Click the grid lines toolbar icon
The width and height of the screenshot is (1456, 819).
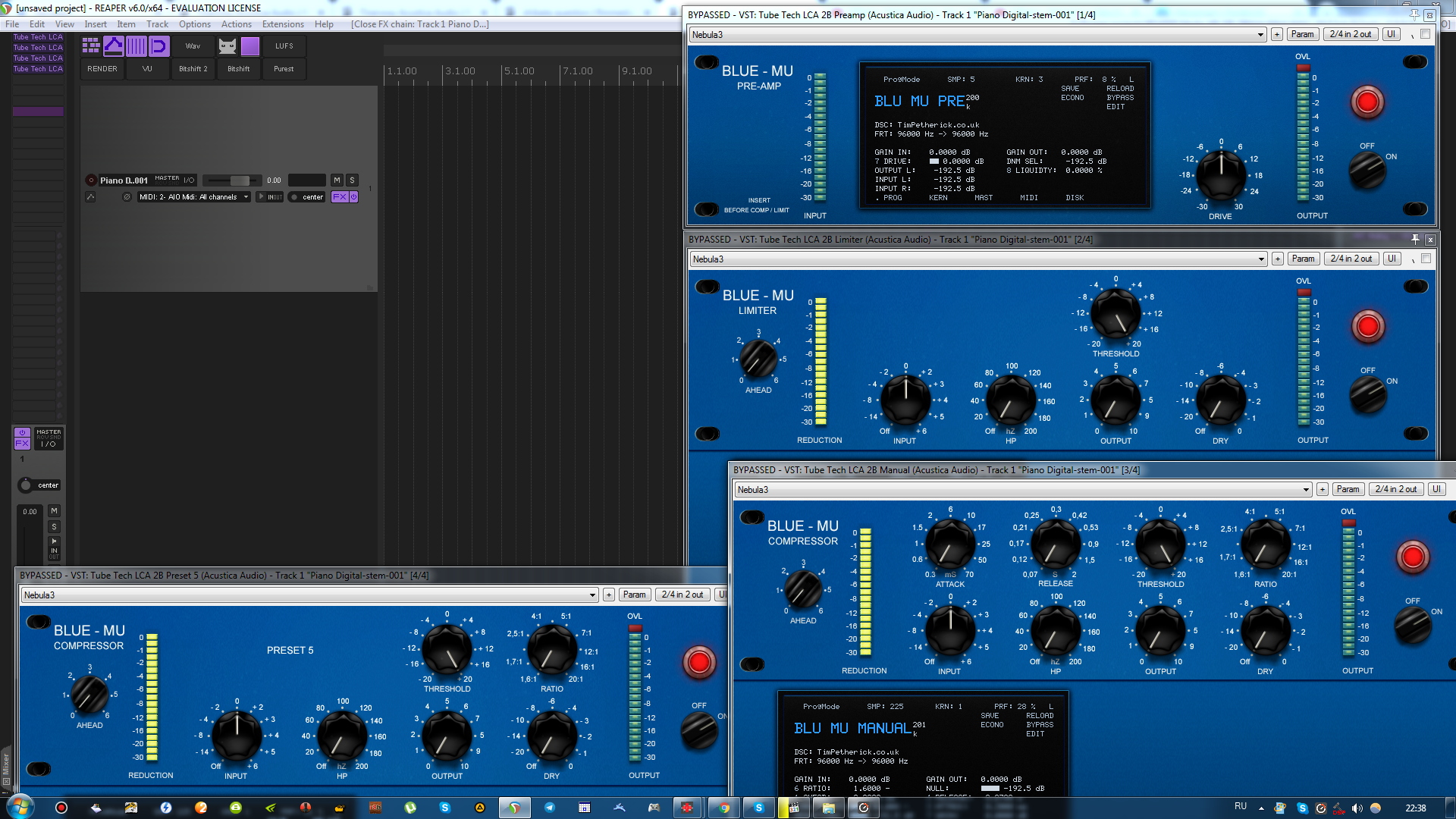click(136, 46)
